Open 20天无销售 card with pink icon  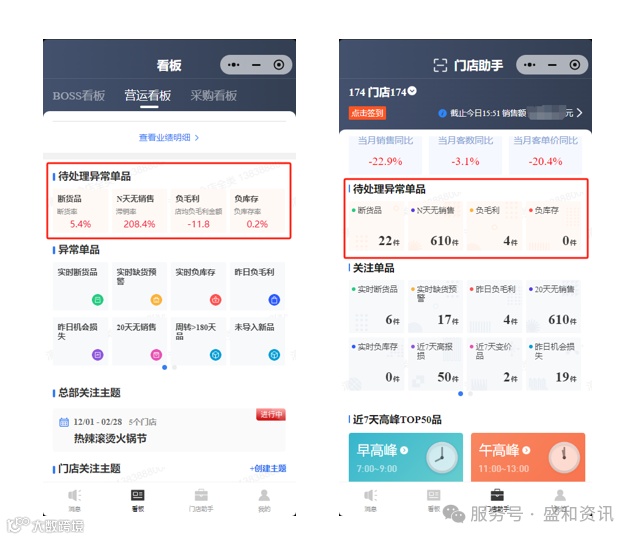point(139,341)
